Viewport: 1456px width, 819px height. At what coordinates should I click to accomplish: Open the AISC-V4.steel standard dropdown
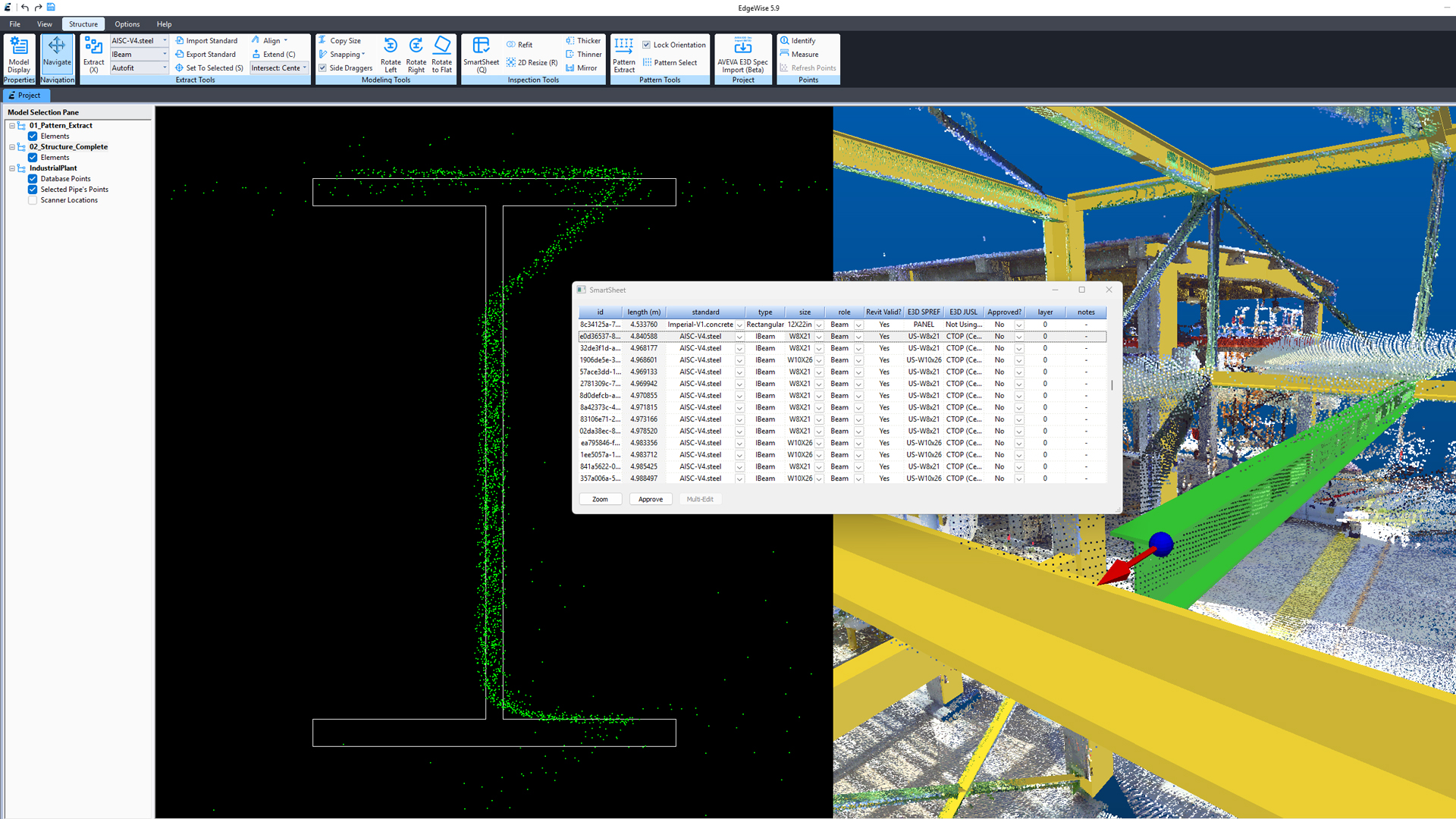tap(165, 40)
